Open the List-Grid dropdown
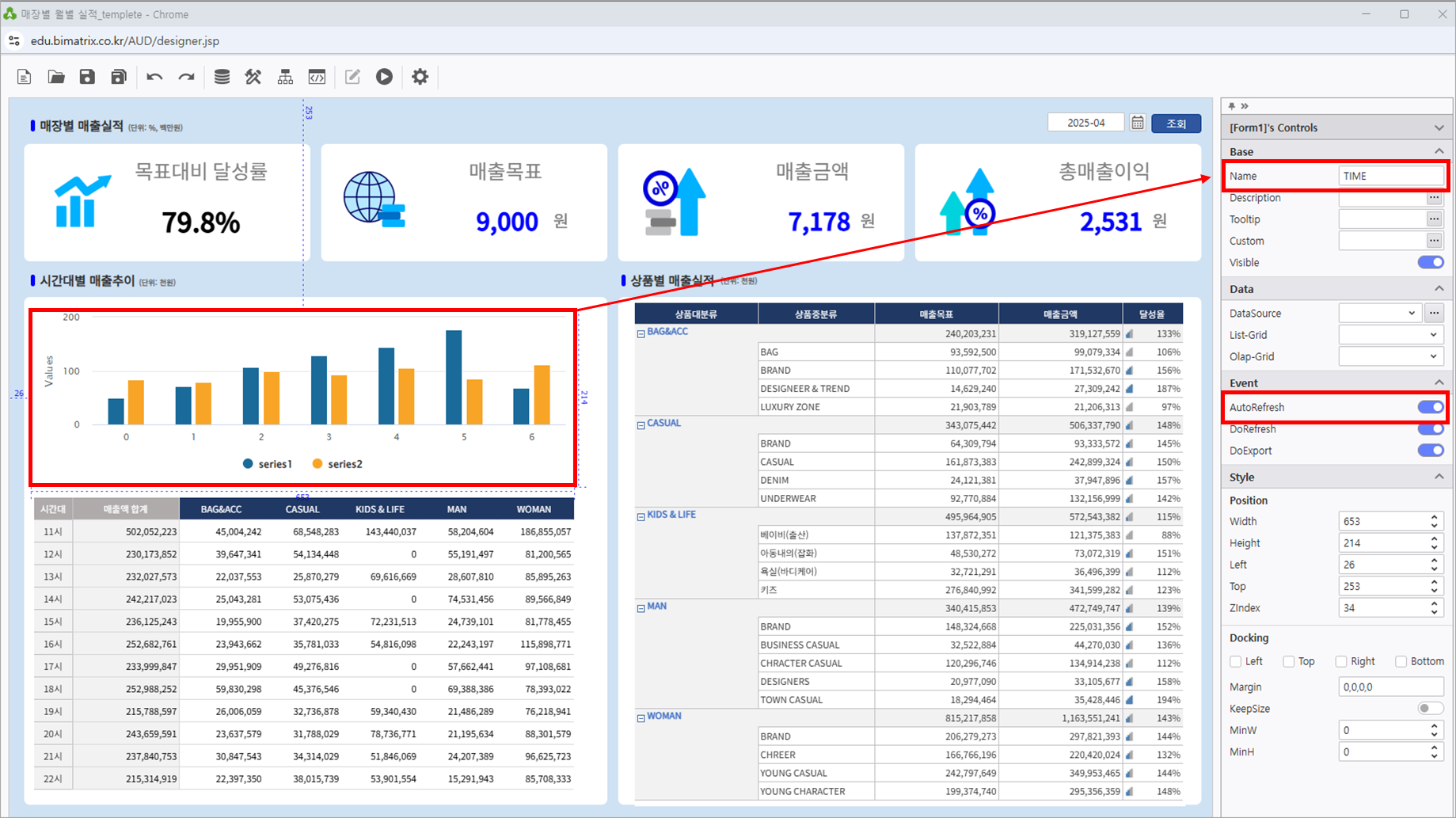1456x818 pixels. click(x=1390, y=335)
